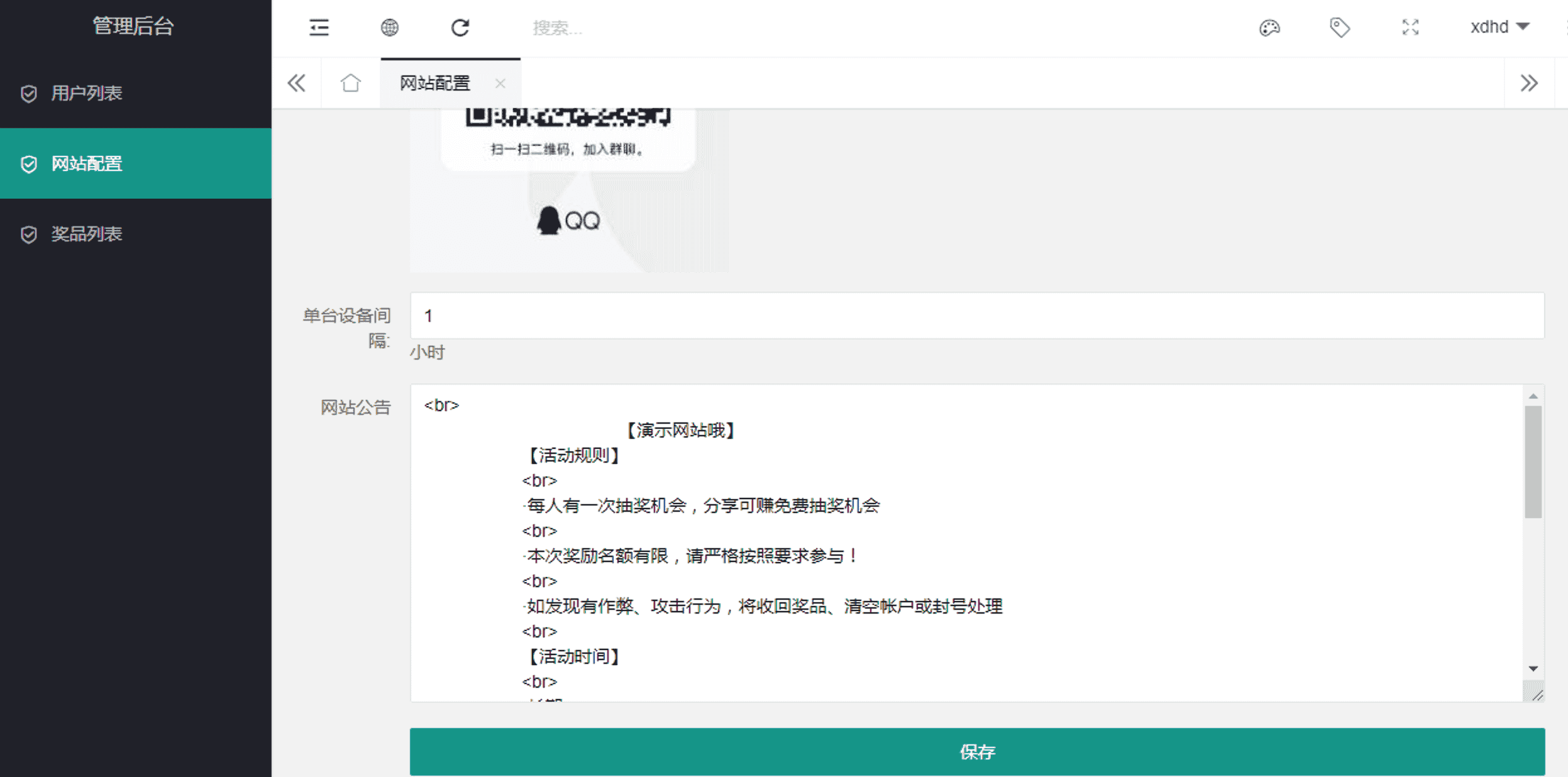Open 奖品列表 in the sidebar
The width and height of the screenshot is (1568, 777).
(x=87, y=234)
